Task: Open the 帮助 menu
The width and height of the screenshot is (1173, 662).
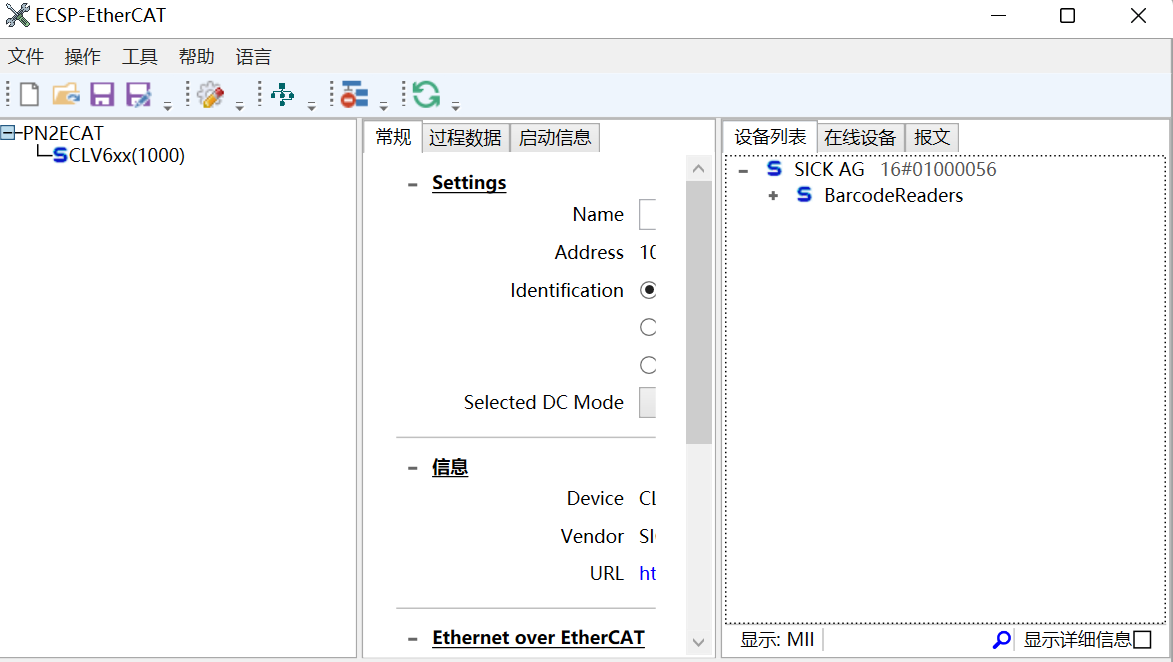Action: point(197,57)
